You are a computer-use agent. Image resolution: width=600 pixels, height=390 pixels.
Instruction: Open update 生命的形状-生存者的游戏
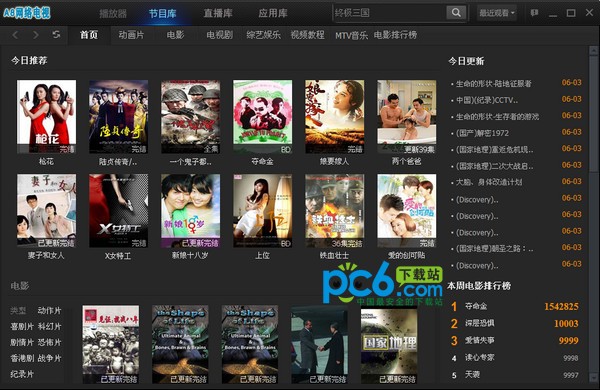[497, 116]
